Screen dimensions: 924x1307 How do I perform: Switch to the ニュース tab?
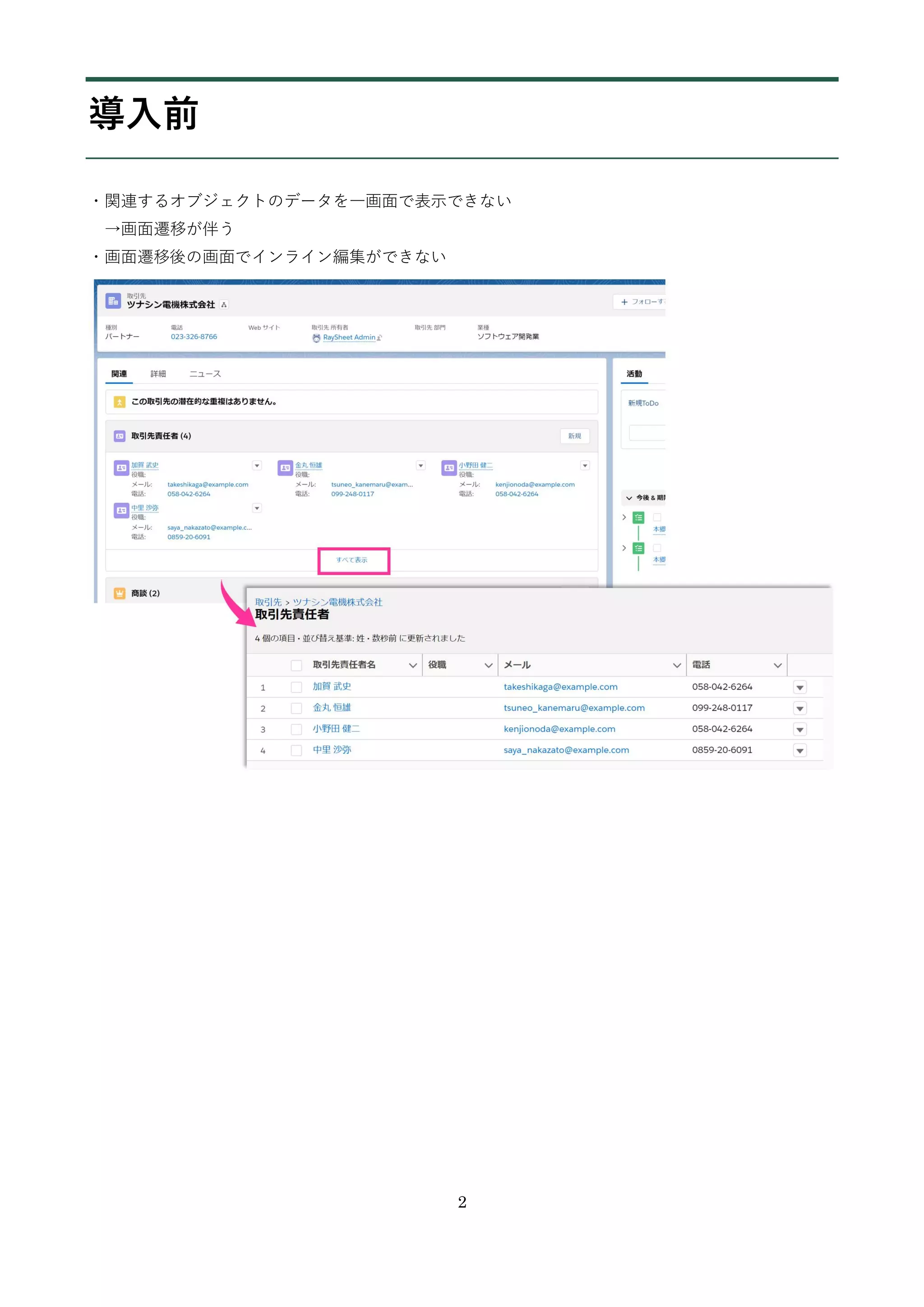pos(205,374)
